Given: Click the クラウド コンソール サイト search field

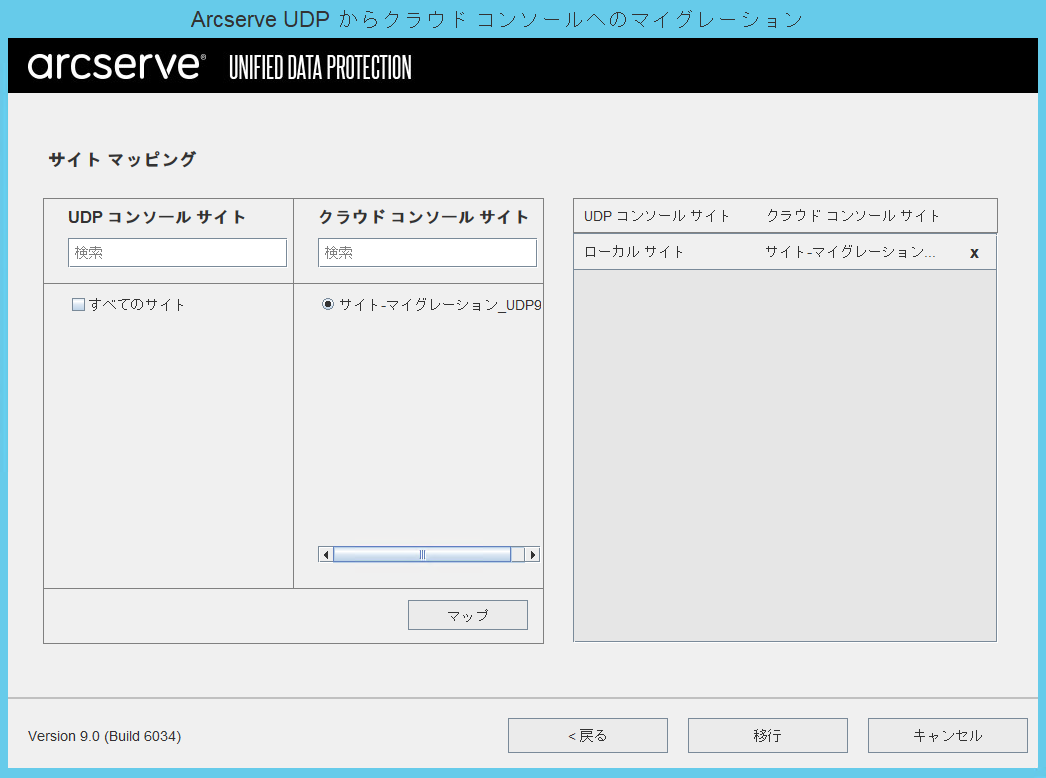Looking at the screenshot, I should click(428, 253).
